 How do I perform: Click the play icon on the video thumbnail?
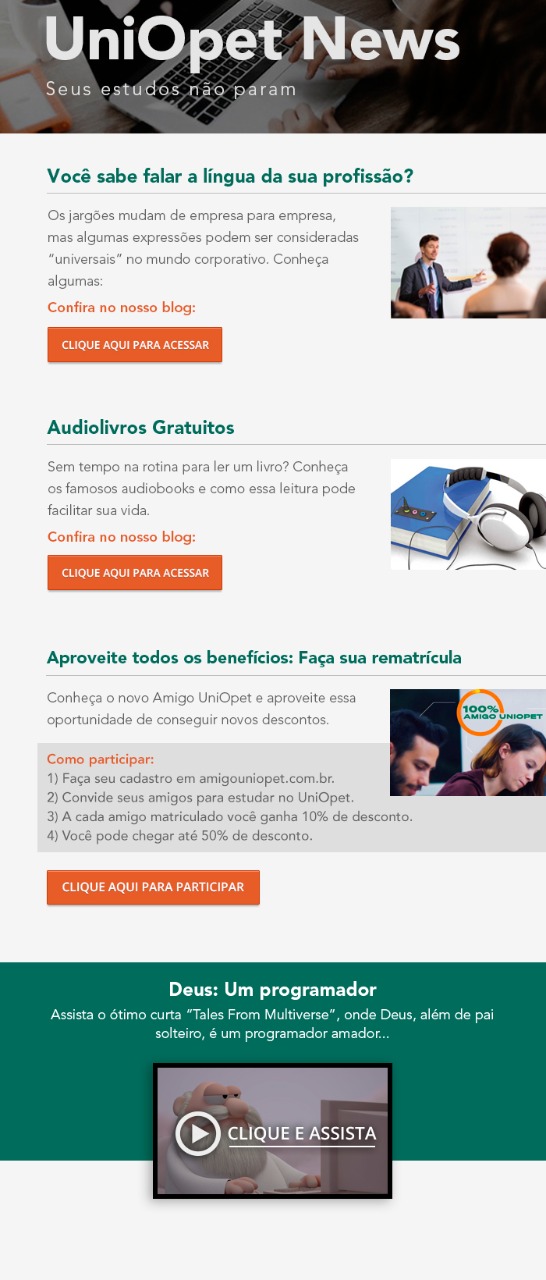[x=198, y=1133]
